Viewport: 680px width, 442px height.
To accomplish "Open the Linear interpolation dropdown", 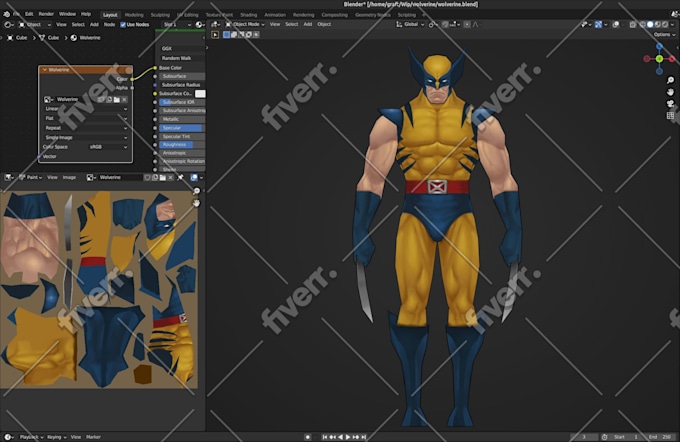I will tap(85, 109).
